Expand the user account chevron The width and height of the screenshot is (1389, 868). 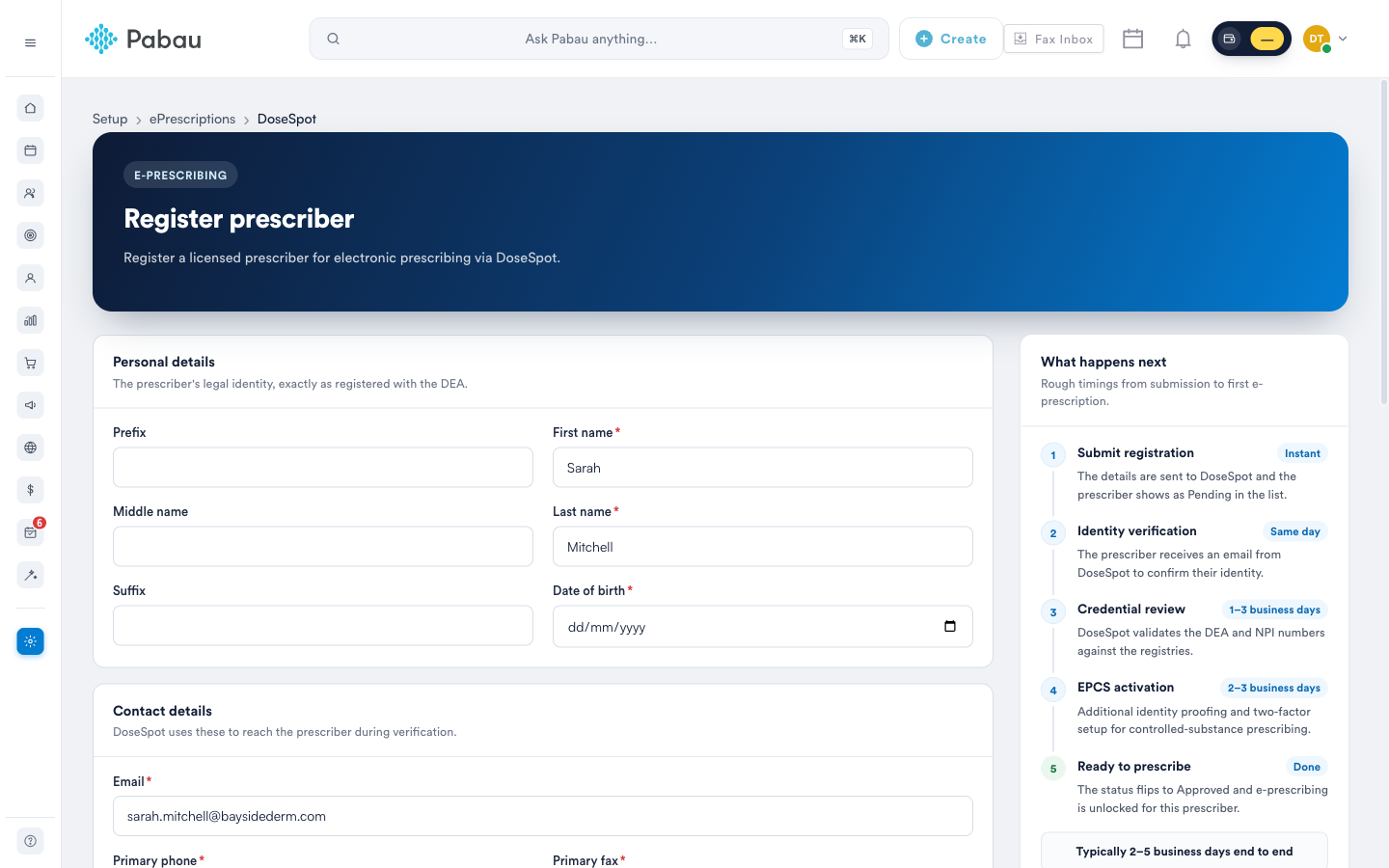pyautogui.click(x=1343, y=39)
